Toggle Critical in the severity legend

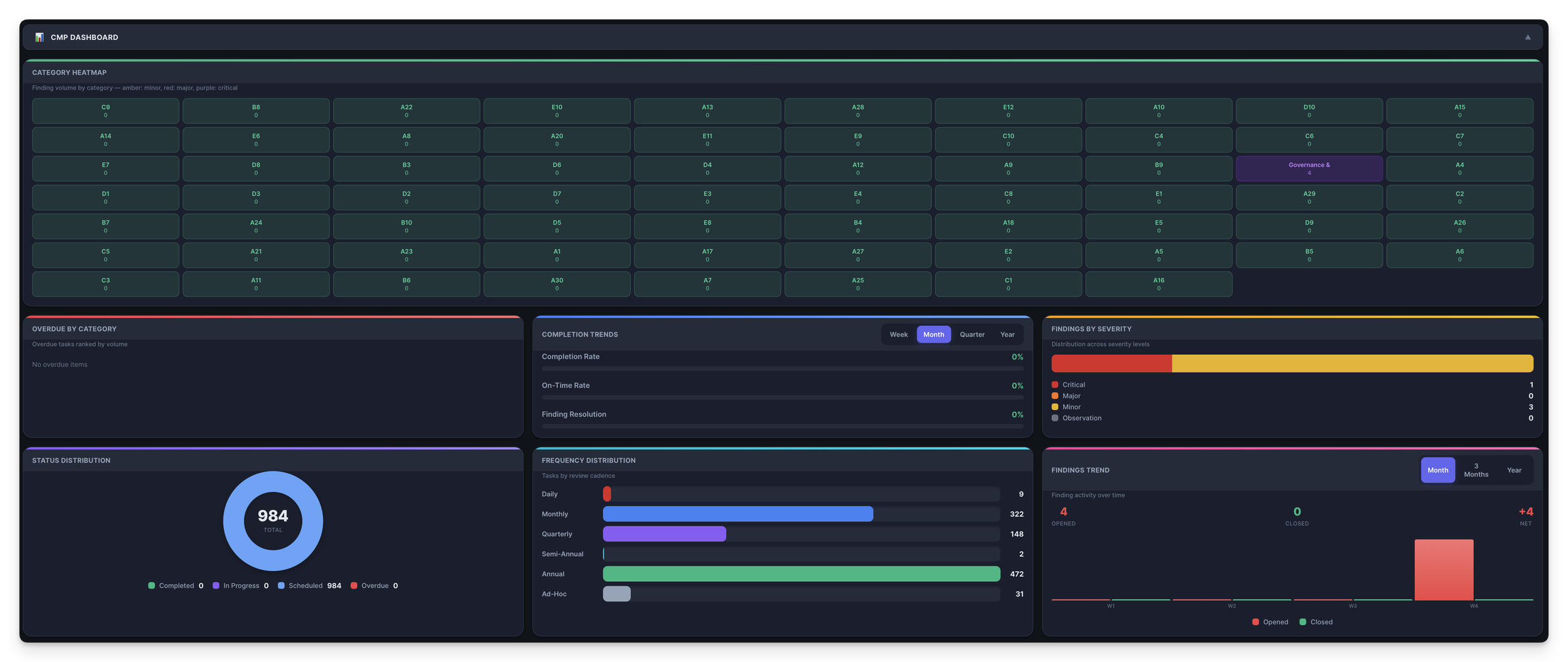pyautogui.click(x=1072, y=384)
